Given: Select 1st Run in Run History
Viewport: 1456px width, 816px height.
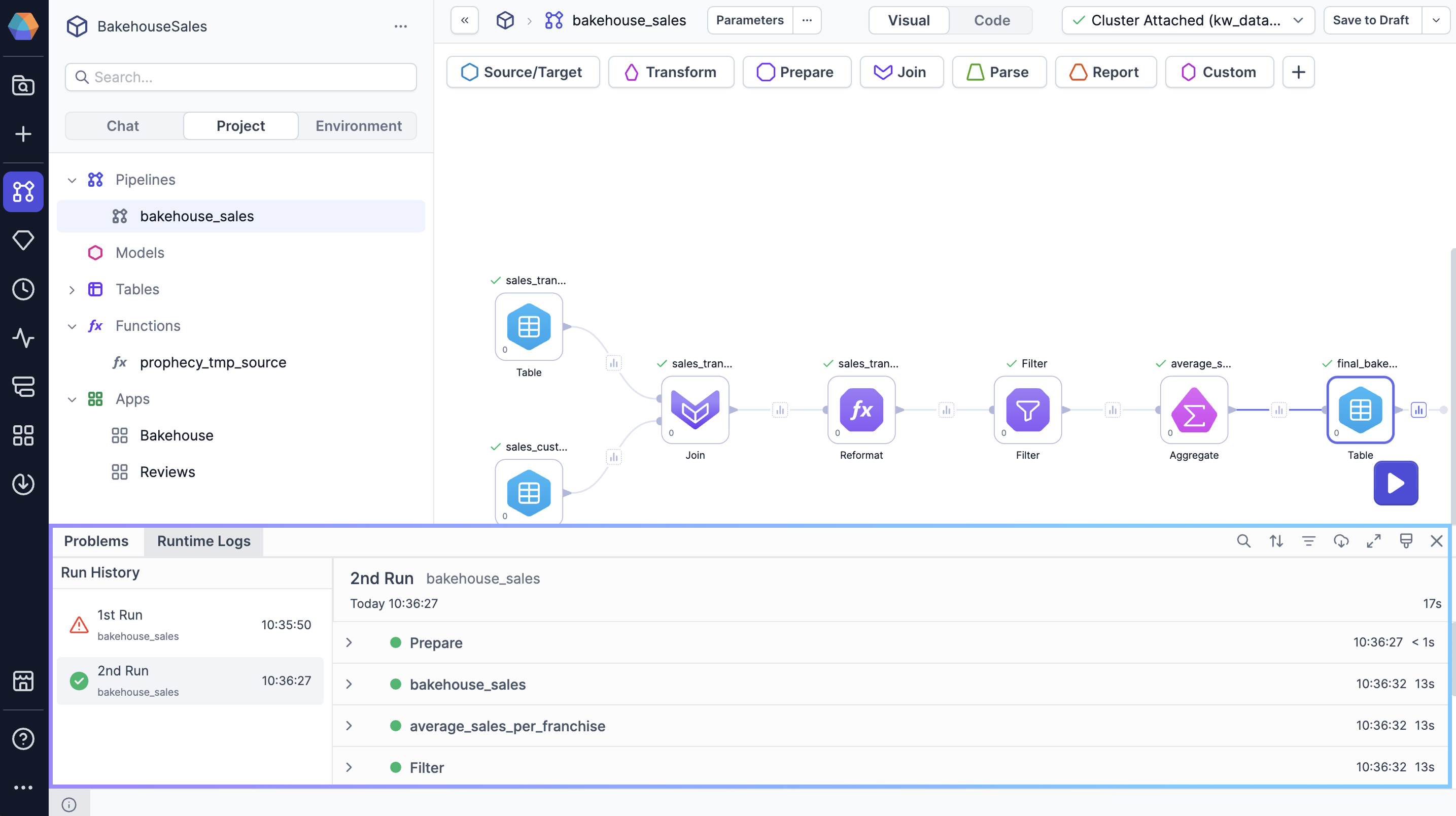Looking at the screenshot, I should point(190,624).
